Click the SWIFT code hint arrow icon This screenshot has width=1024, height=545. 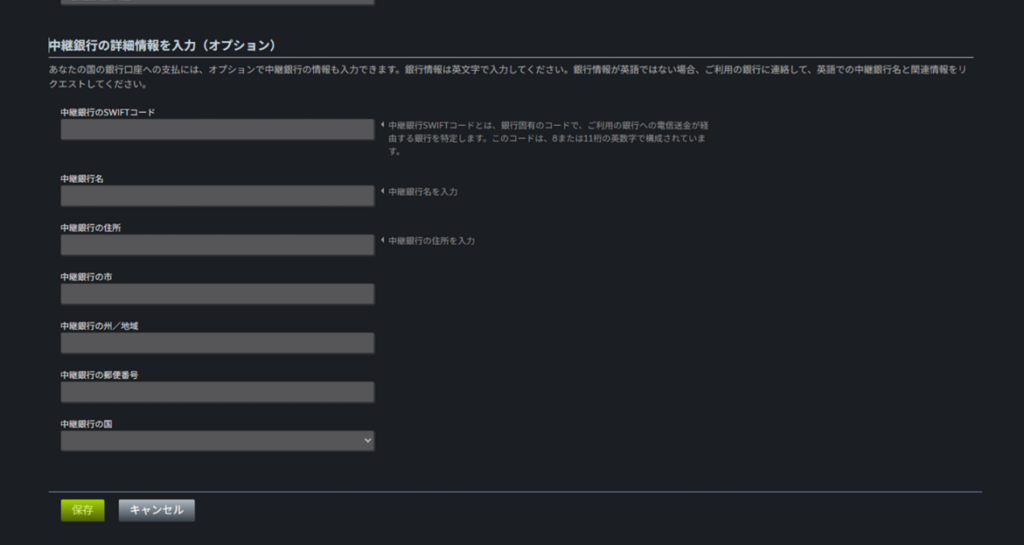(381, 125)
